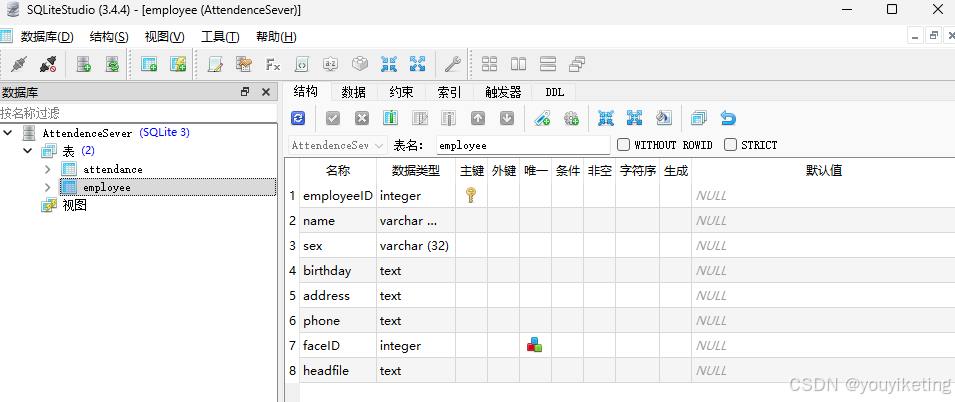Viewport: 955px width, 402px height.
Task: Open configuration with the wrench icon
Action: [x=453, y=64]
